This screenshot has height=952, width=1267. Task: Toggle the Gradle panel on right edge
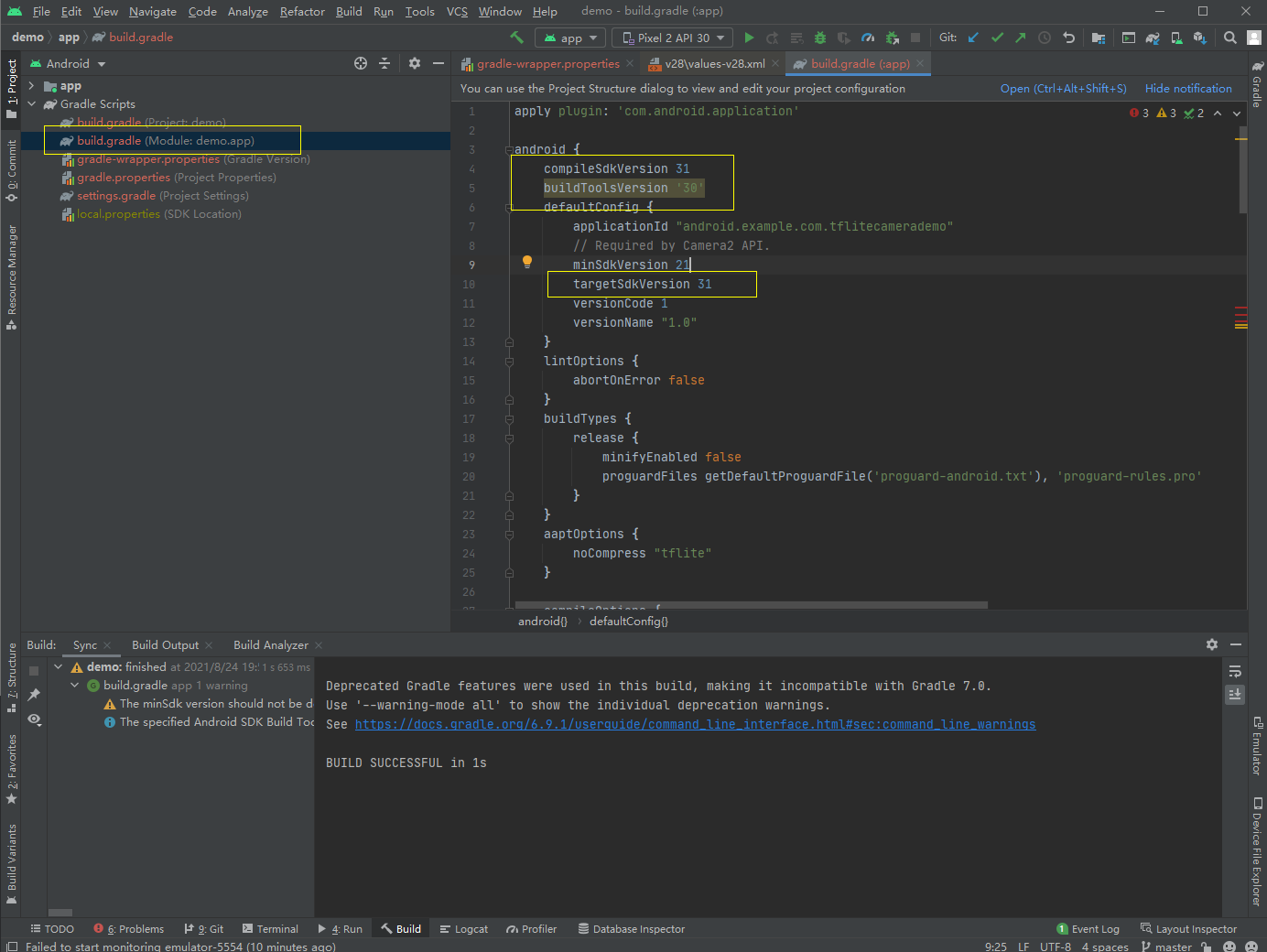coord(1257,85)
